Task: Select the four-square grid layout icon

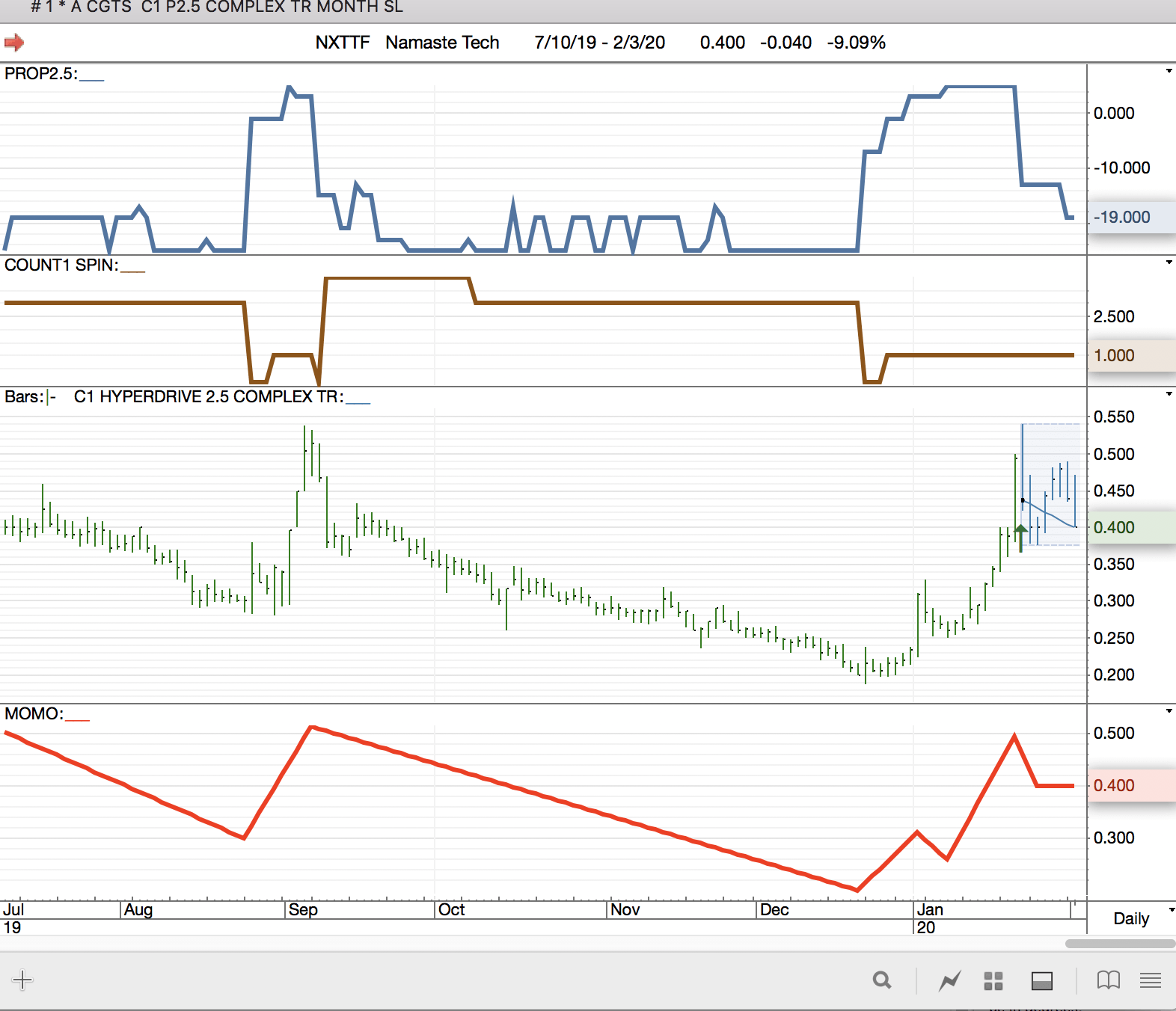Action: click(x=993, y=980)
